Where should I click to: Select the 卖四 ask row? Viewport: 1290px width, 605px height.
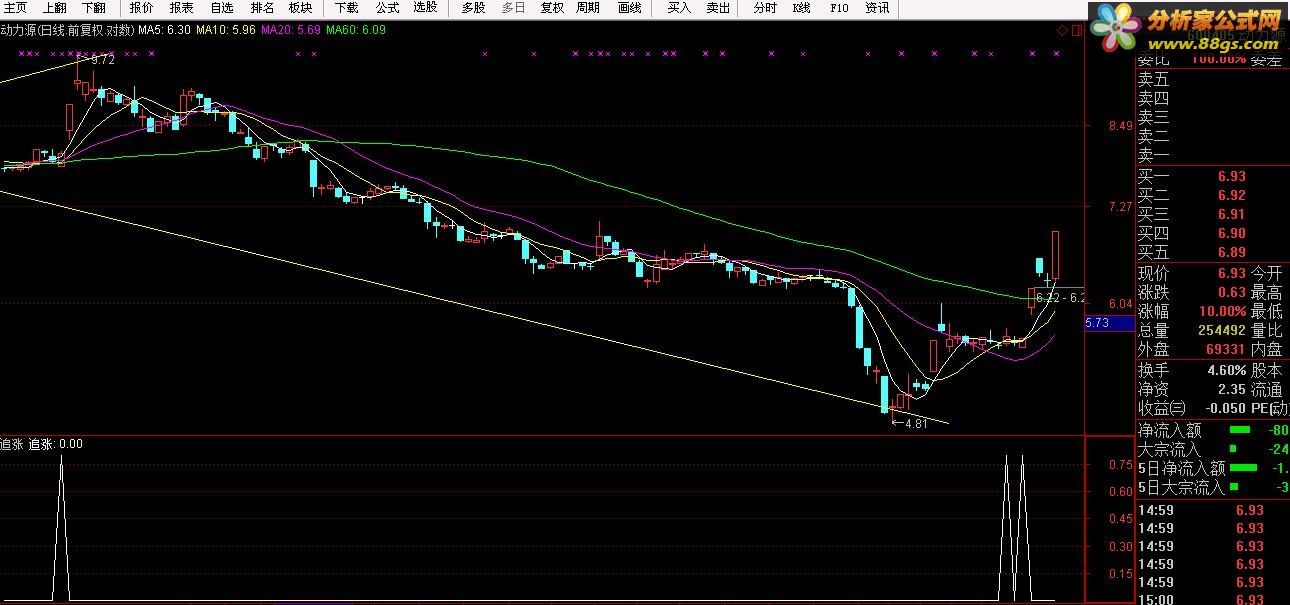tap(1212, 98)
